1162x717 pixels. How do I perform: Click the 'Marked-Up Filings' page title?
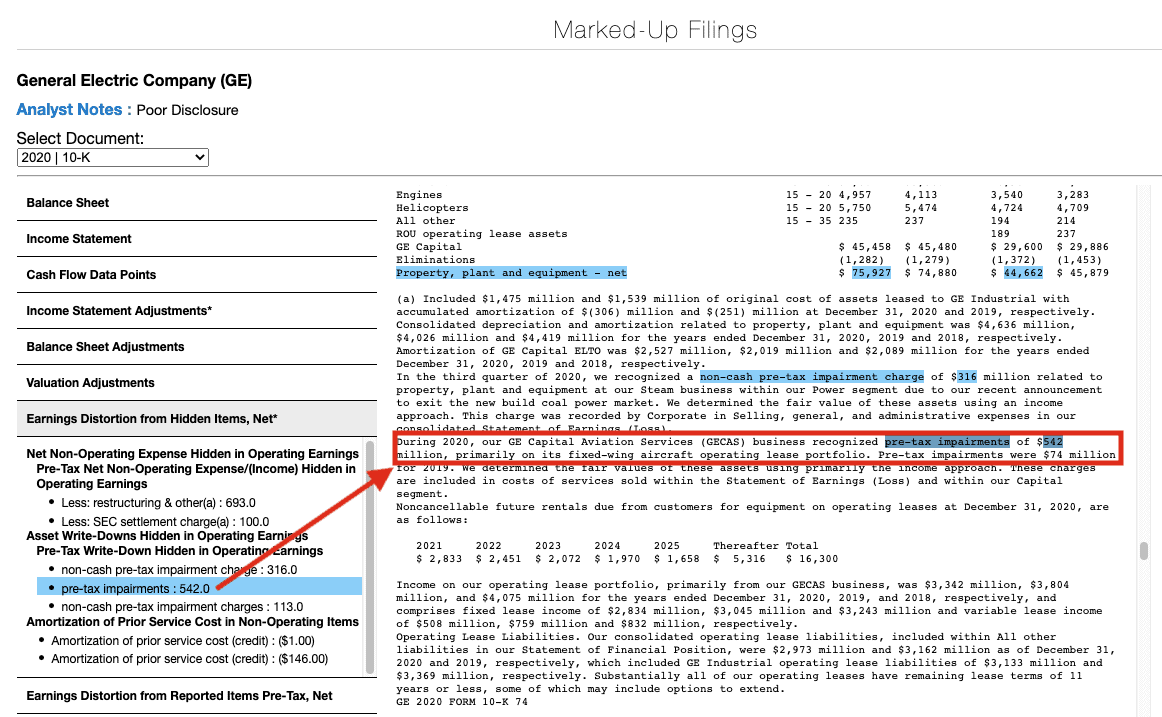click(x=655, y=30)
